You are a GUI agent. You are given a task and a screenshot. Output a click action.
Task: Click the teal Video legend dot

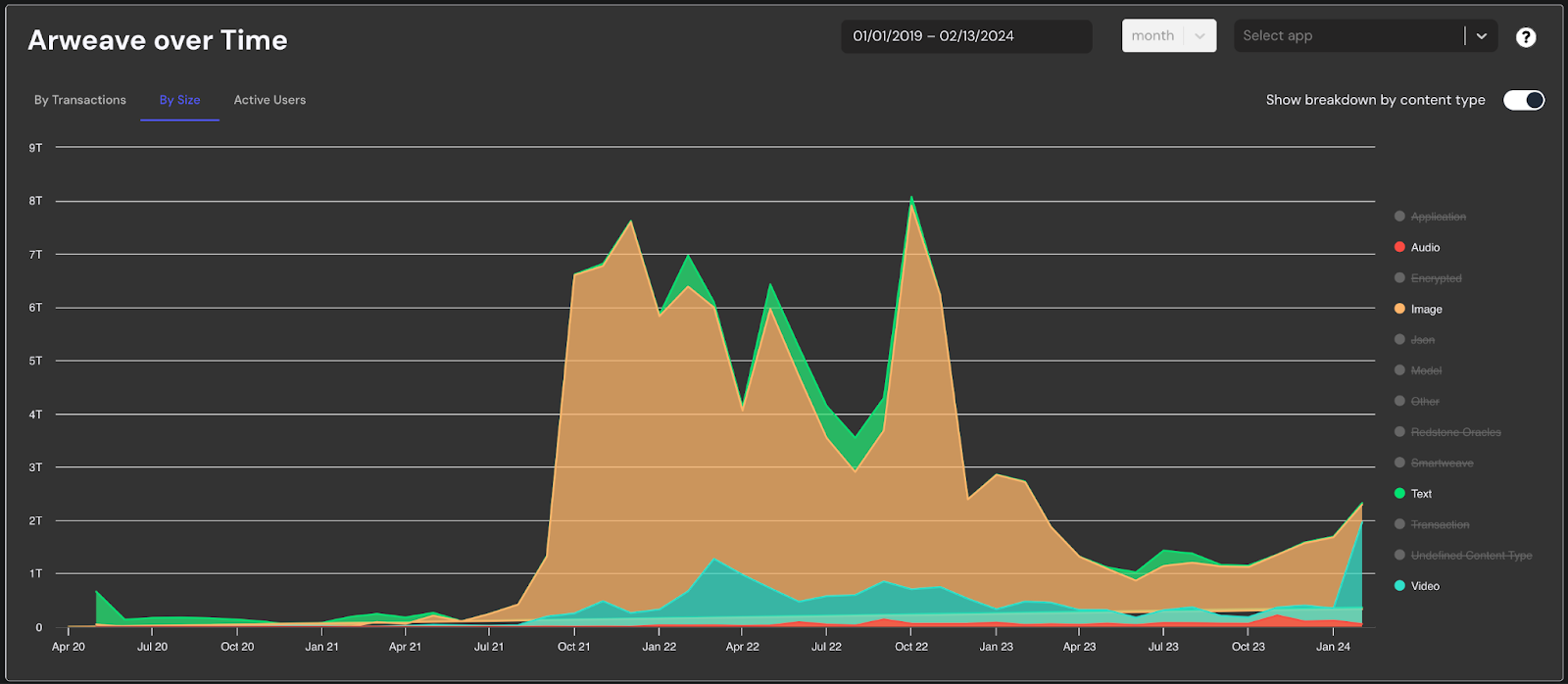tap(1399, 586)
